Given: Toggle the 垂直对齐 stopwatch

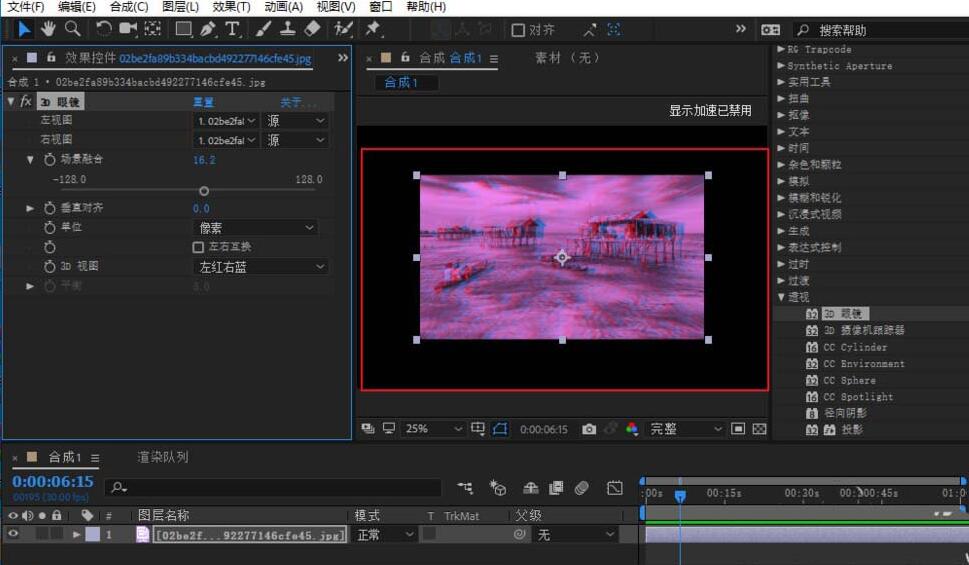Looking at the screenshot, I should tap(49, 208).
